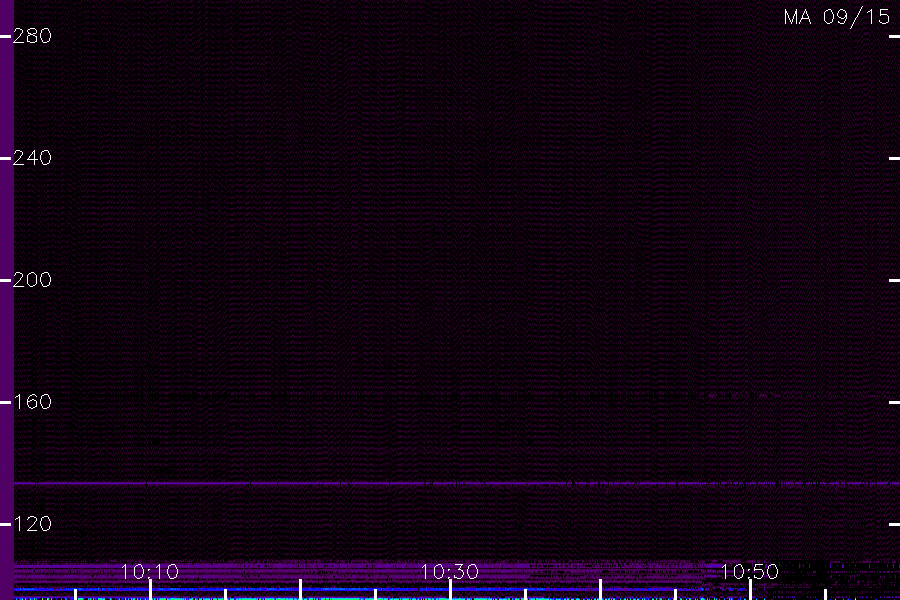
Task: Click the 10:50 time label
Action: pos(750,572)
